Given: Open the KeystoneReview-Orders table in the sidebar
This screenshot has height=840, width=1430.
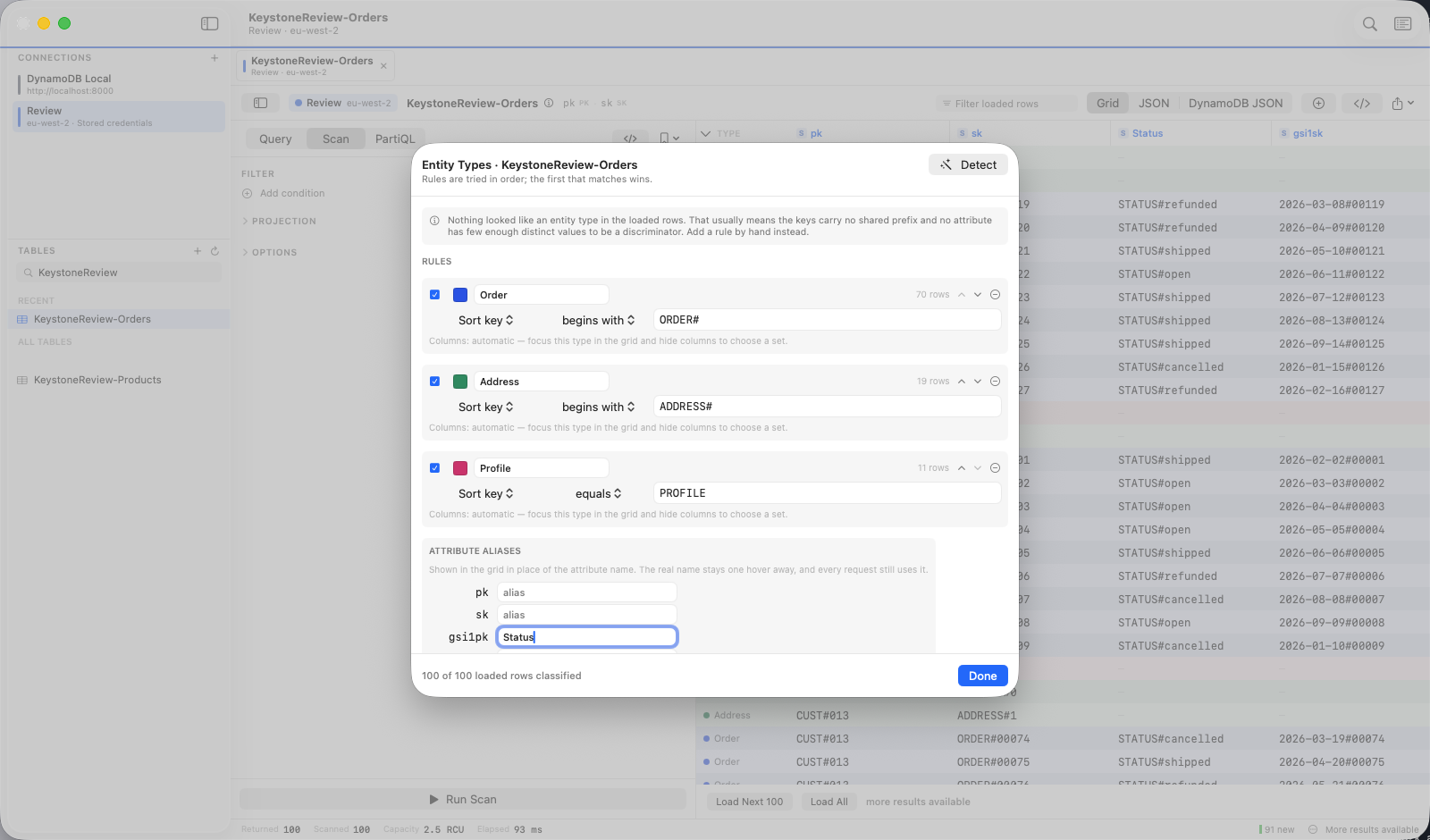Looking at the screenshot, I should pos(118,319).
